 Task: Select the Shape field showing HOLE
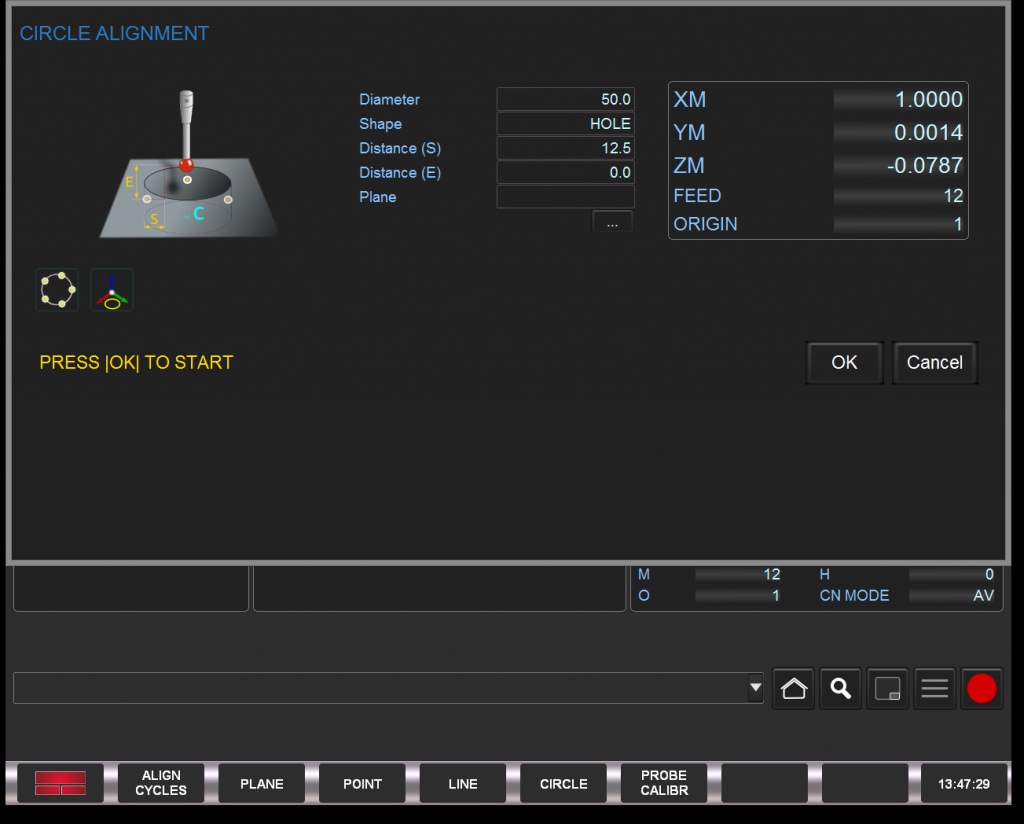(x=565, y=124)
